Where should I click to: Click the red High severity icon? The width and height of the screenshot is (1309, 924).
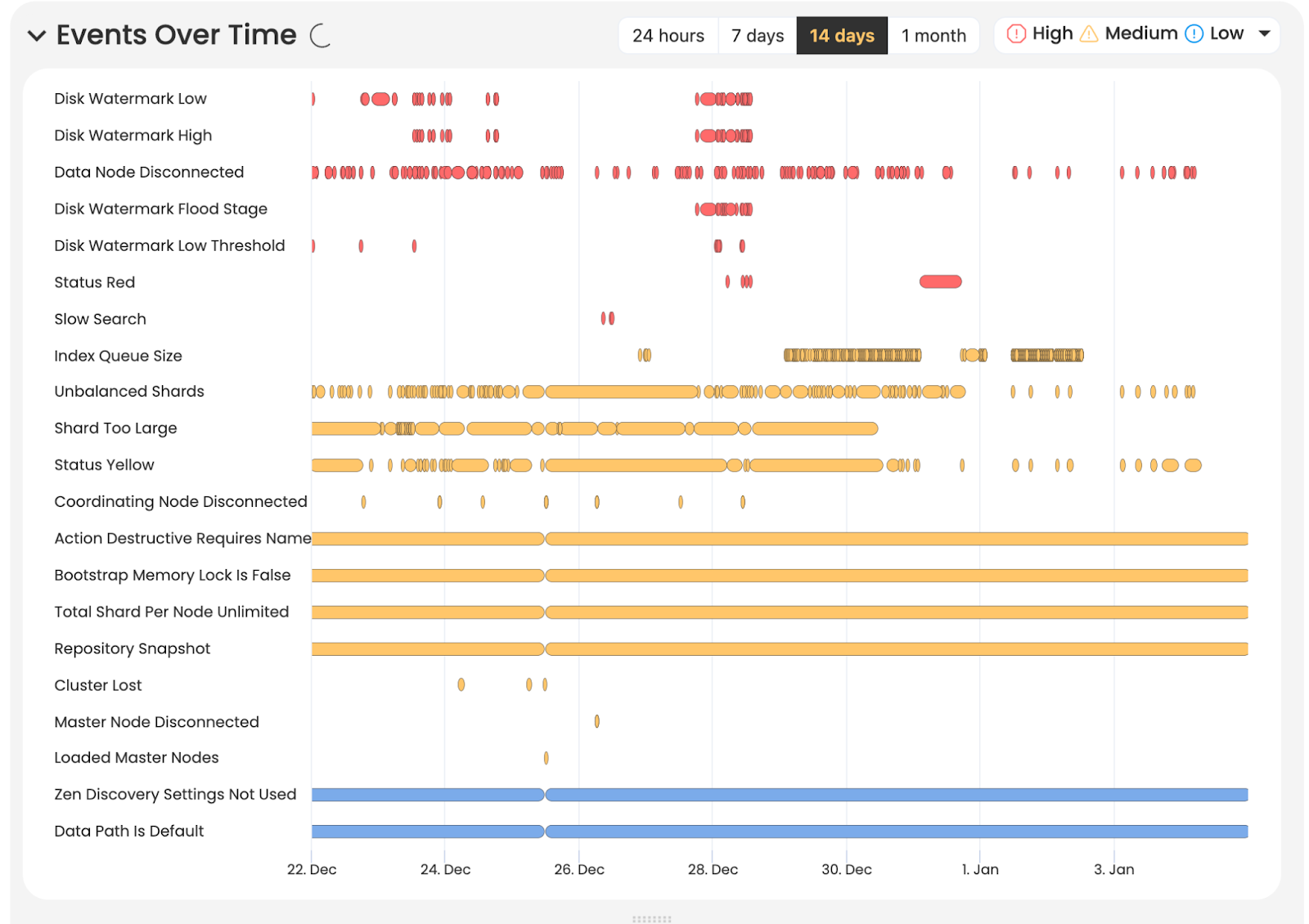click(x=1016, y=34)
